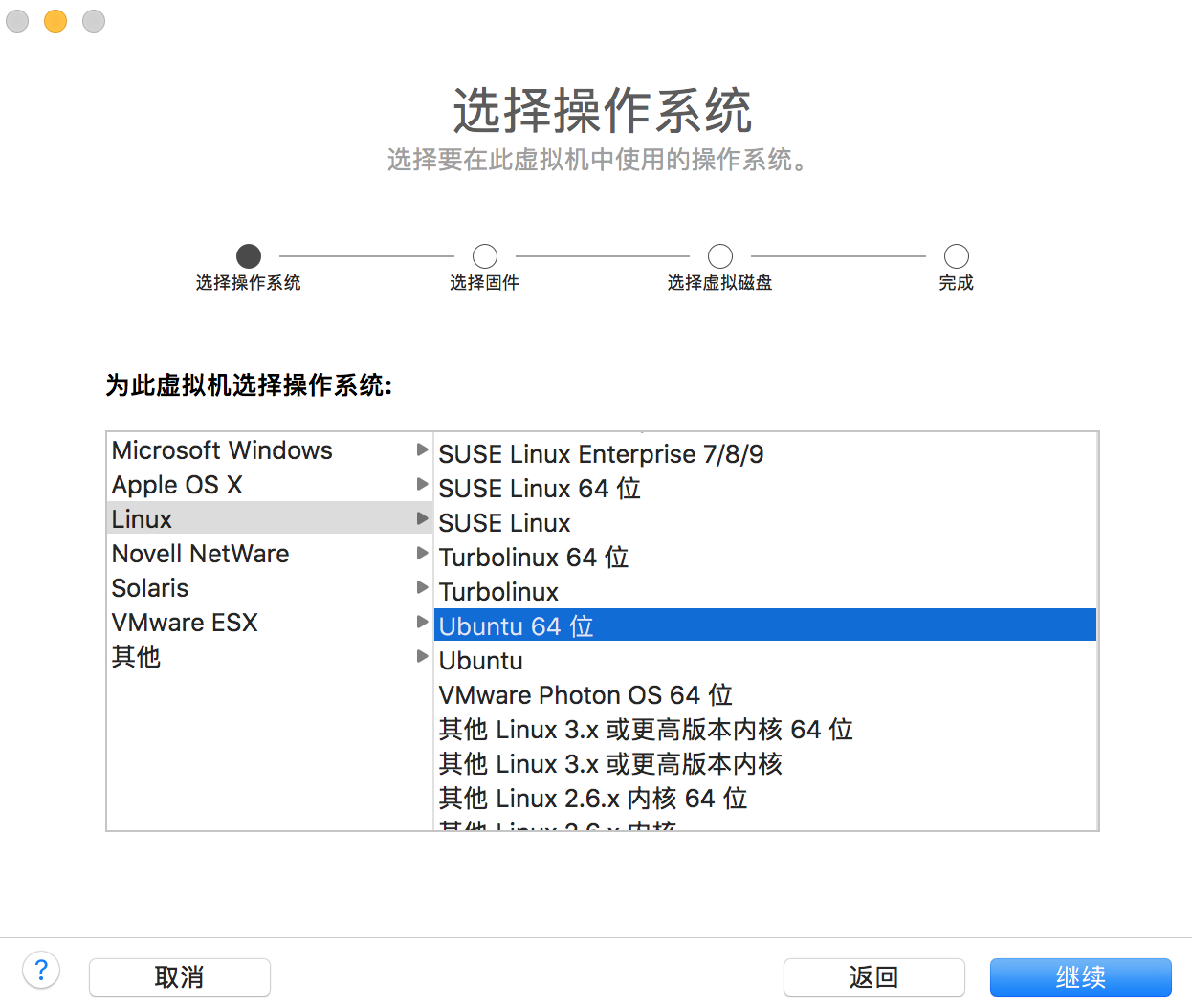Click the 选择虚拟磁盘 step circle
Screen dimensions: 1192x1008
coord(720,256)
